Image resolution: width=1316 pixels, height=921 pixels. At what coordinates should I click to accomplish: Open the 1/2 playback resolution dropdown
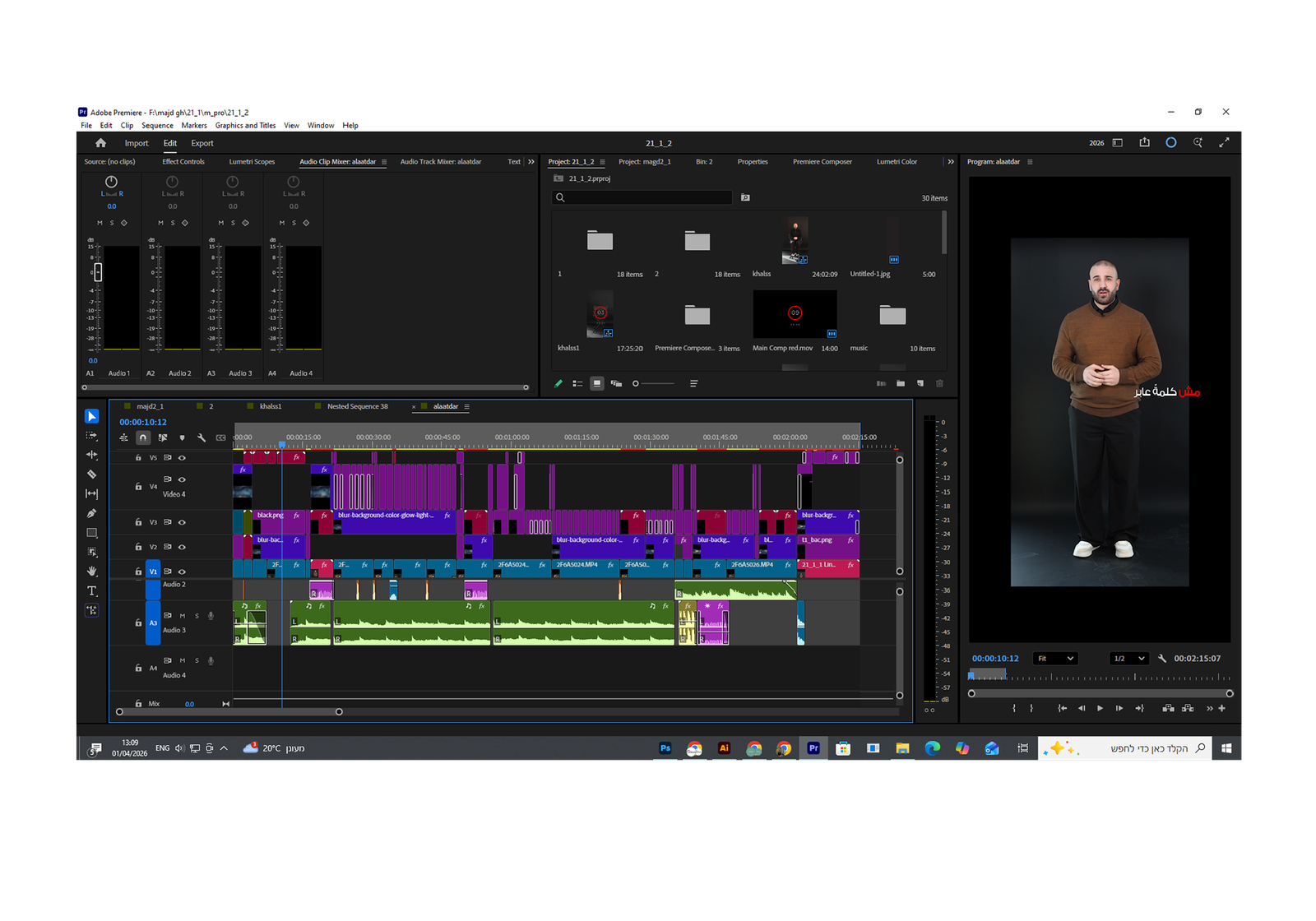coord(1128,659)
